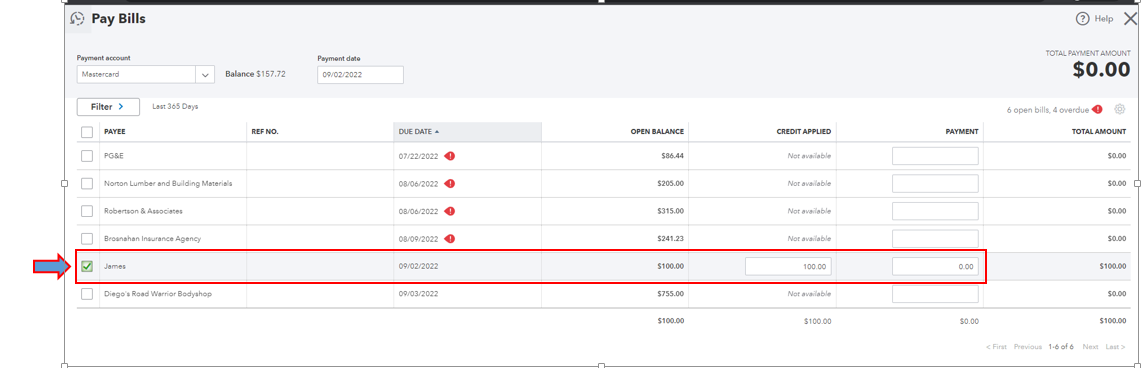1141x368 pixels.
Task: Click payment field for Brosnahan Insurance Agency
Action: point(935,239)
